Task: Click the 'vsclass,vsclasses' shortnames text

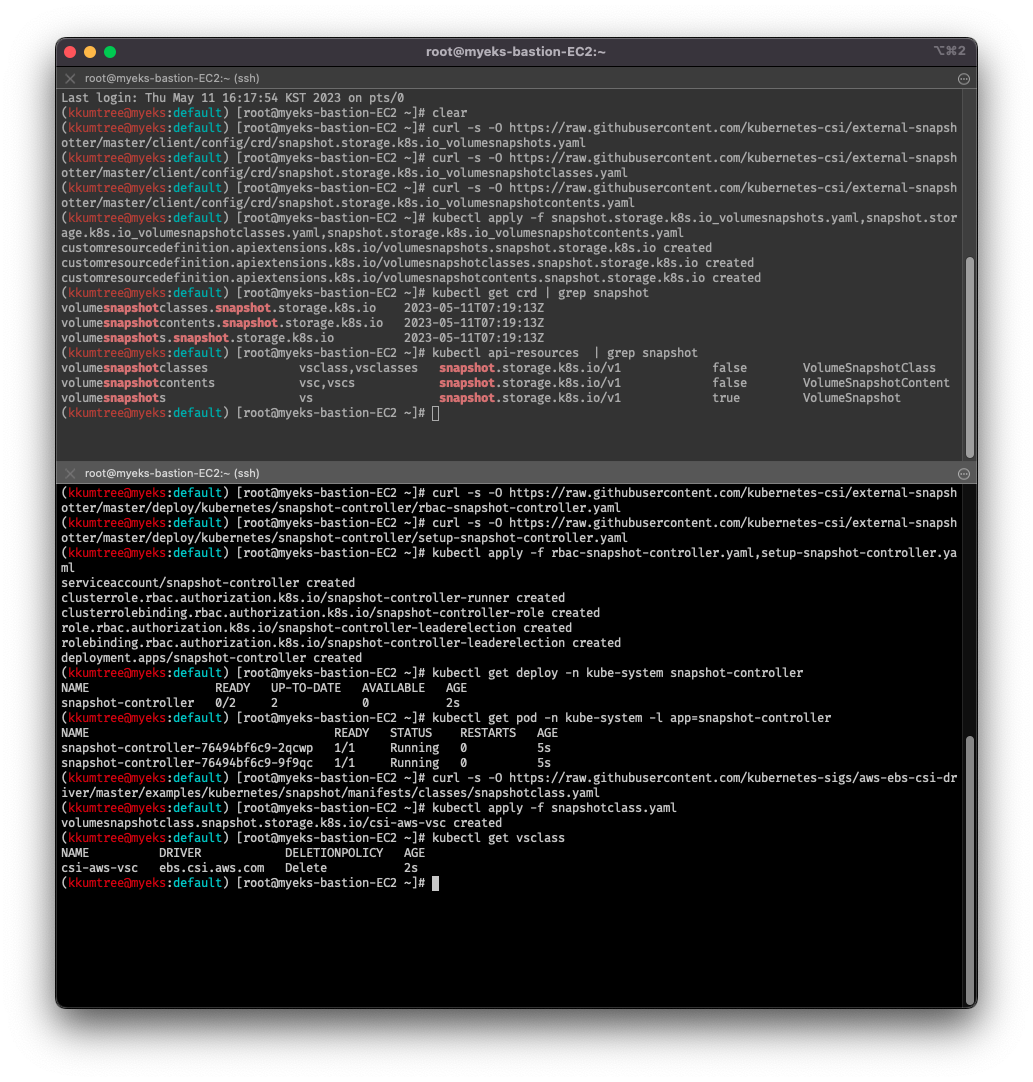Action: (358, 368)
